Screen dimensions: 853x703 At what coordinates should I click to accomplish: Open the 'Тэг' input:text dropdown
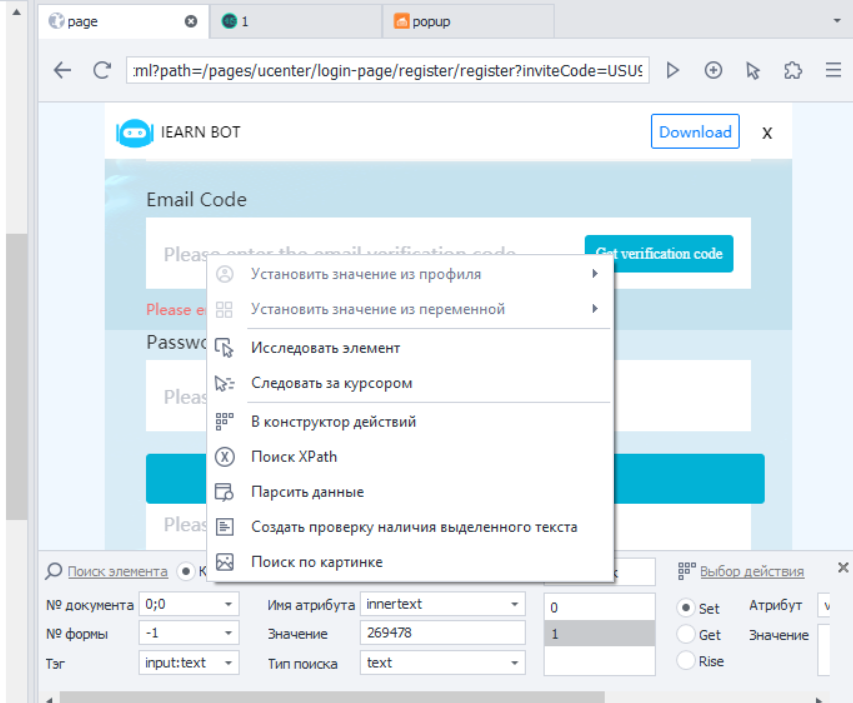(189, 663)
